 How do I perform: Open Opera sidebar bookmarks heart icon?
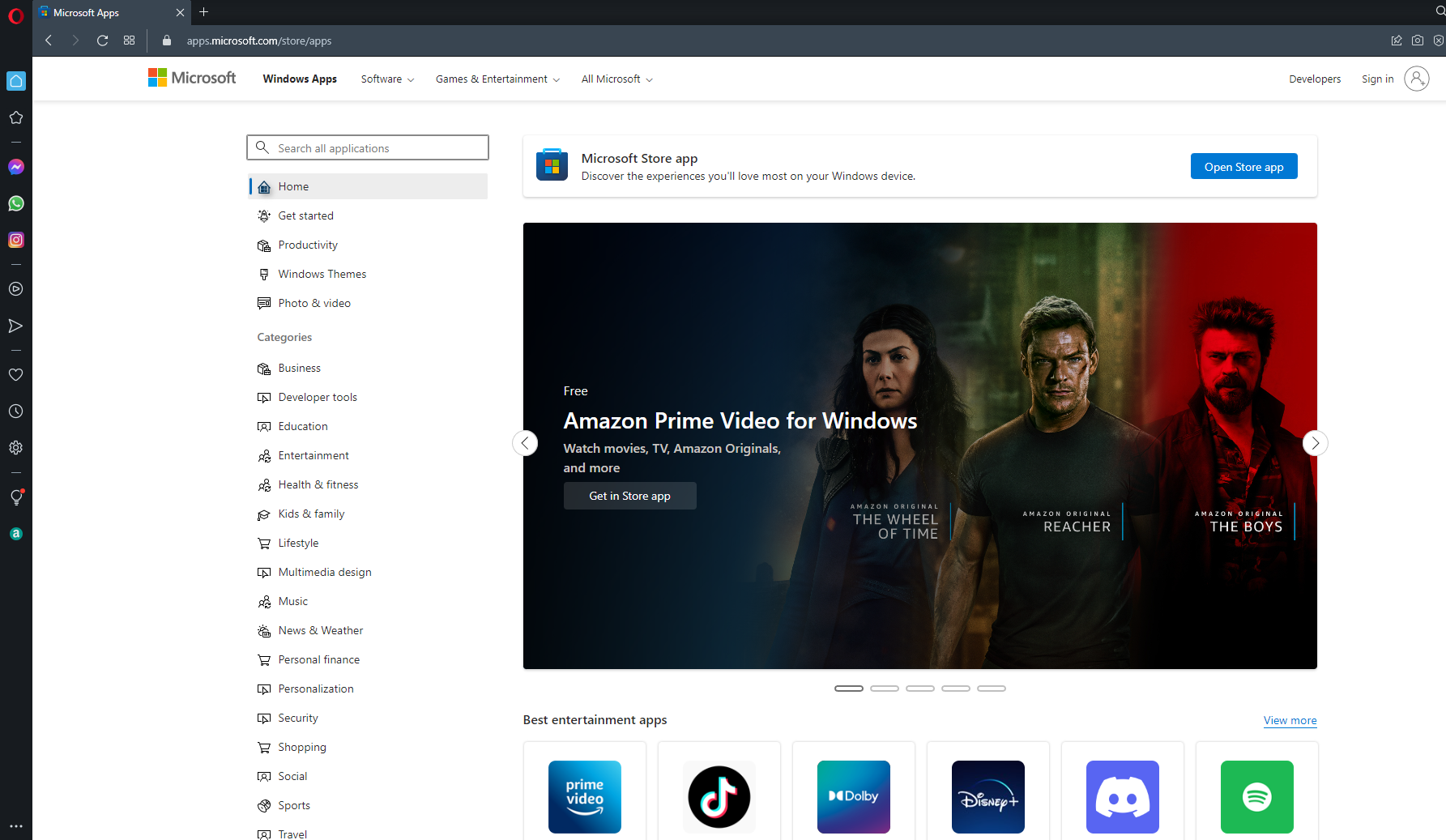tap(16, 374)
